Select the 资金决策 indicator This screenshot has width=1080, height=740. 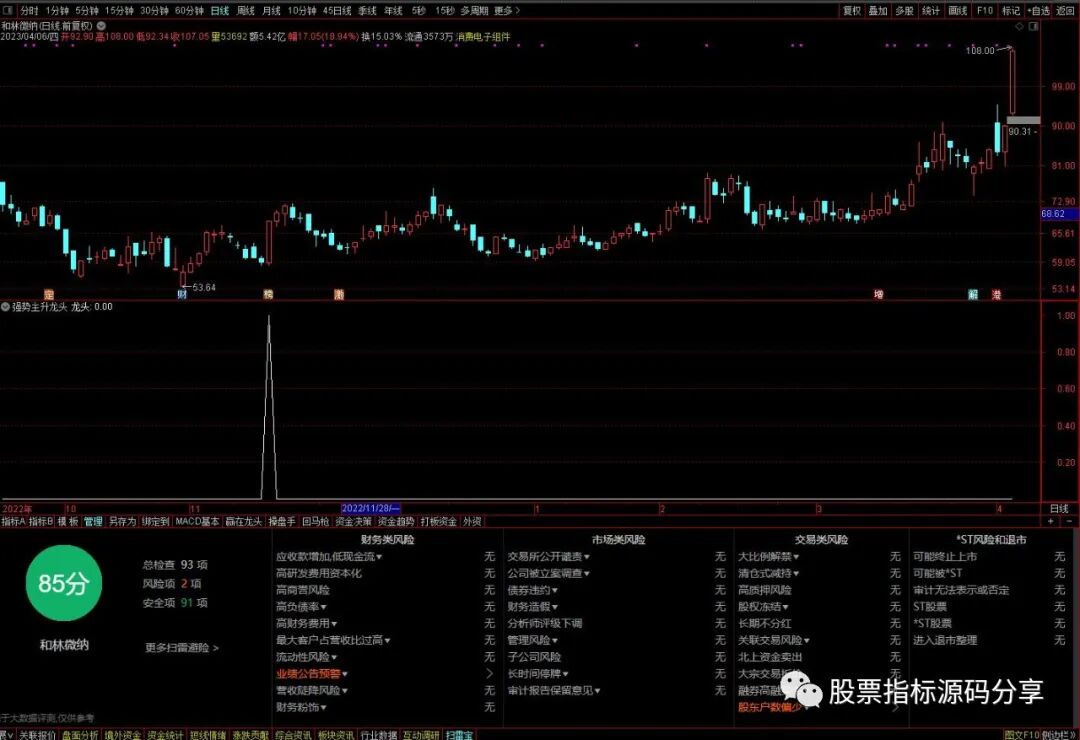point(353,522)
